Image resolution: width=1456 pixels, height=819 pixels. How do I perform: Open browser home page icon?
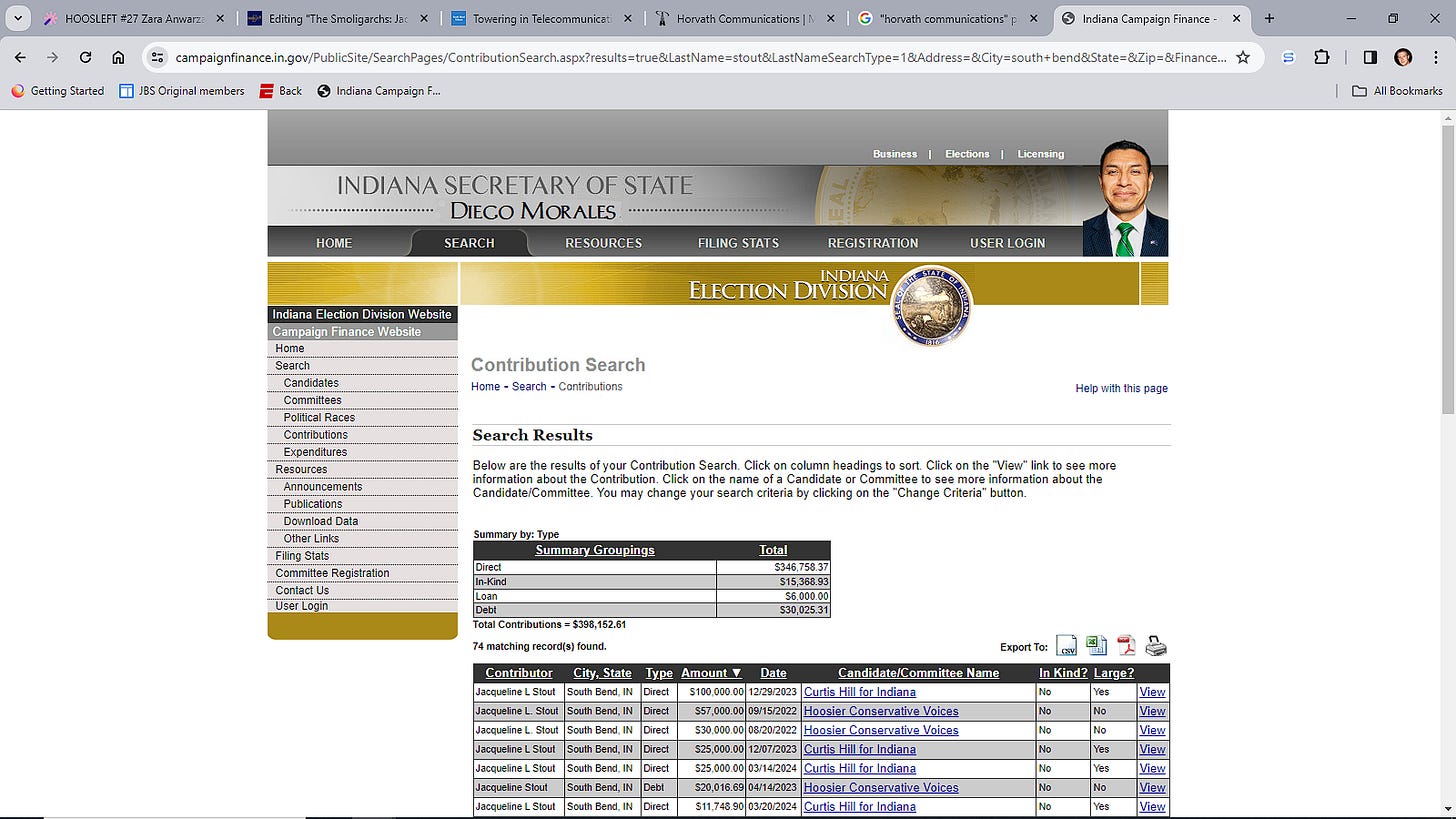[118, 57]
